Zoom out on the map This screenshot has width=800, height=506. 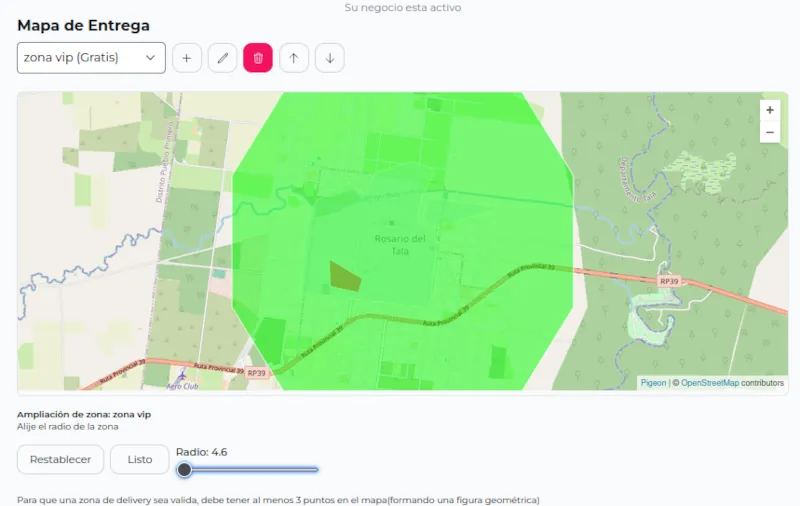[x=770, y=132]
